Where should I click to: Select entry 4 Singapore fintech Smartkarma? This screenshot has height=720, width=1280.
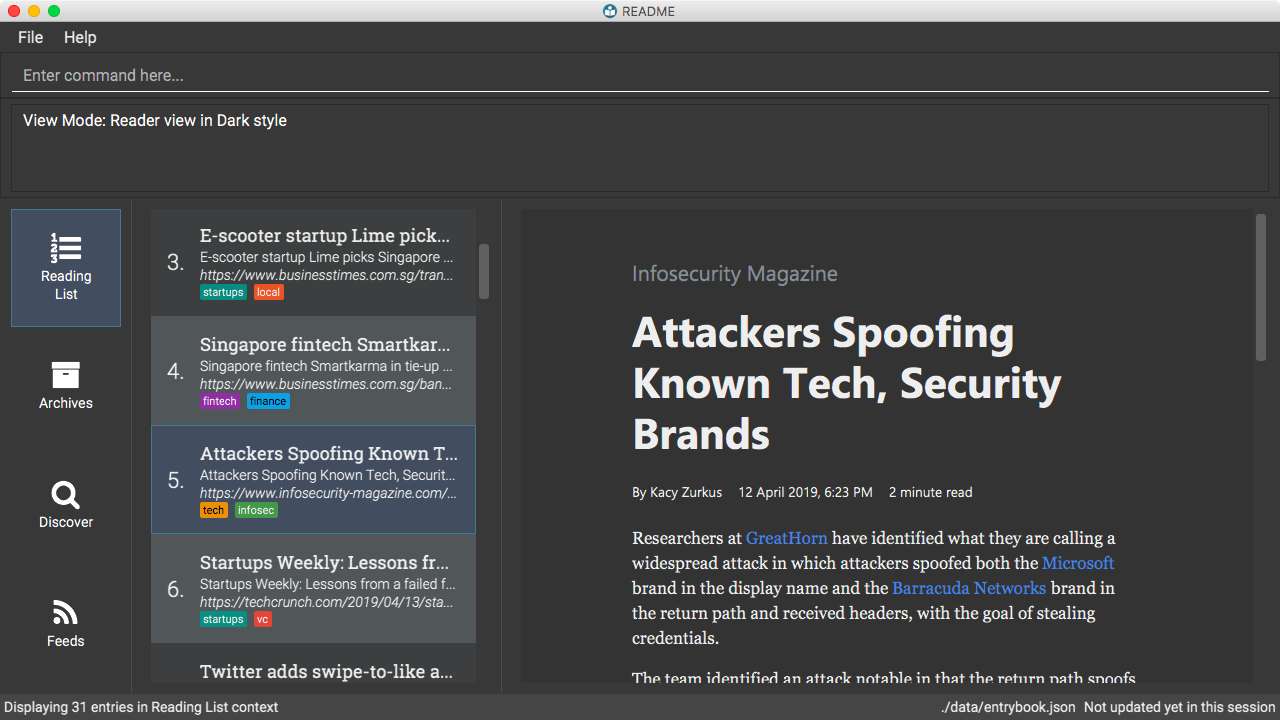[313, 371]
